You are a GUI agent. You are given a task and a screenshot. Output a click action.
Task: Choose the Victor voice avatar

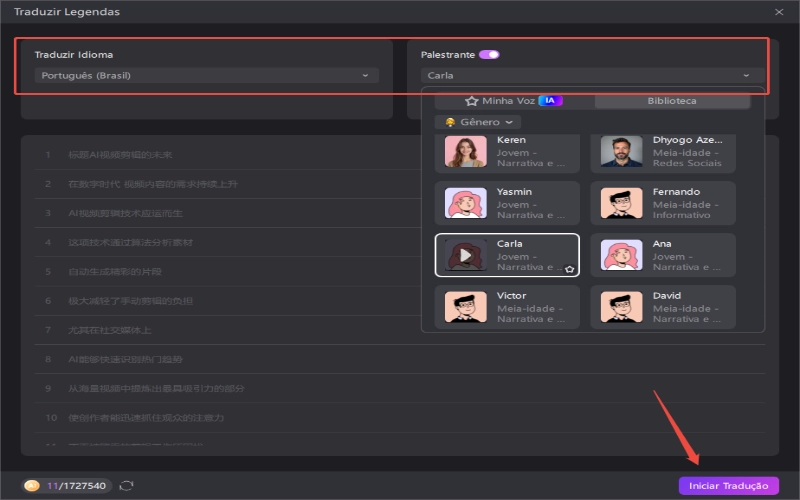[x=465, y=307]
